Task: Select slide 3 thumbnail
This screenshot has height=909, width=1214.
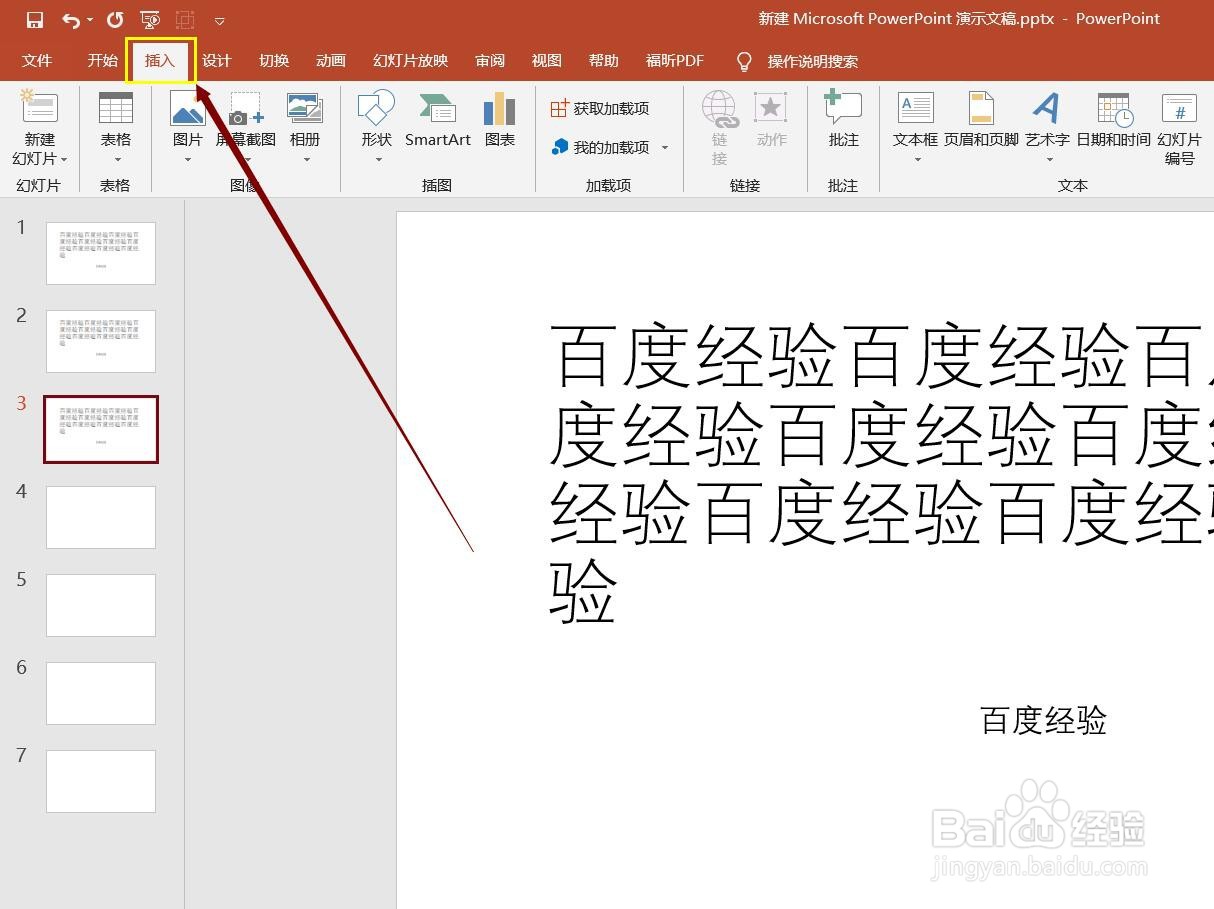Action: pos(101,429)
